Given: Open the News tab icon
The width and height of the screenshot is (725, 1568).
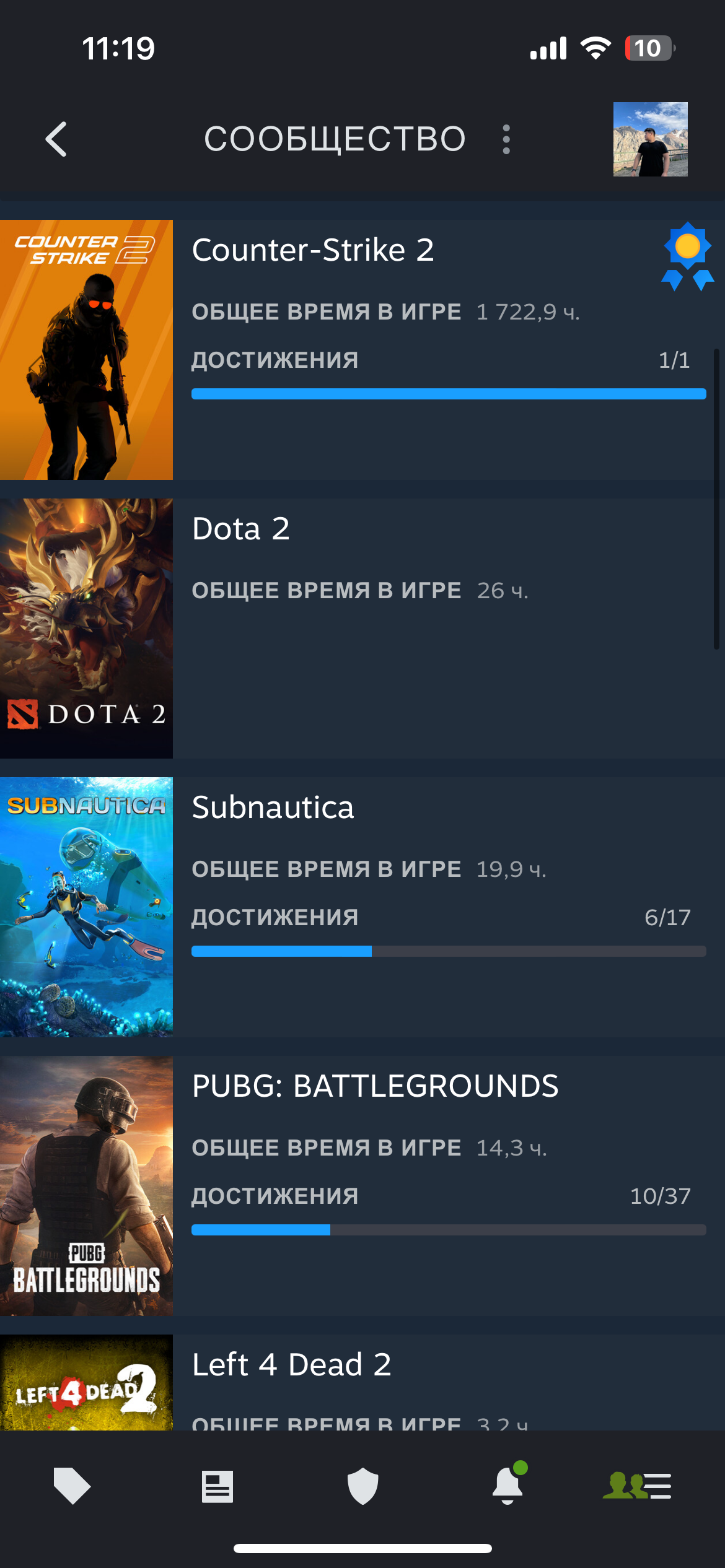Looking at the screenshot, I should (217, 1486).
